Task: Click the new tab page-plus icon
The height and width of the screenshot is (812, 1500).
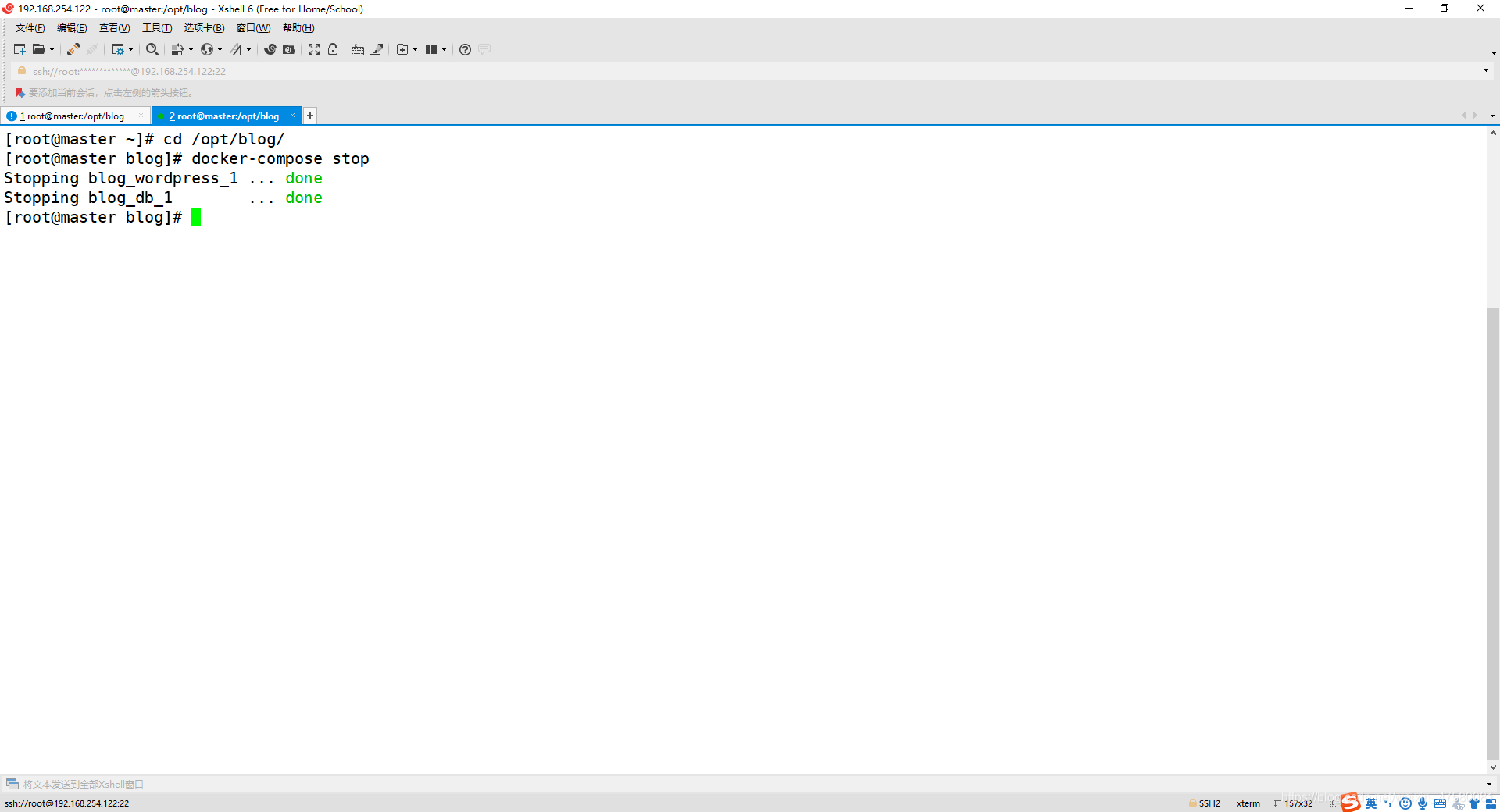Action: pos(402,49)
